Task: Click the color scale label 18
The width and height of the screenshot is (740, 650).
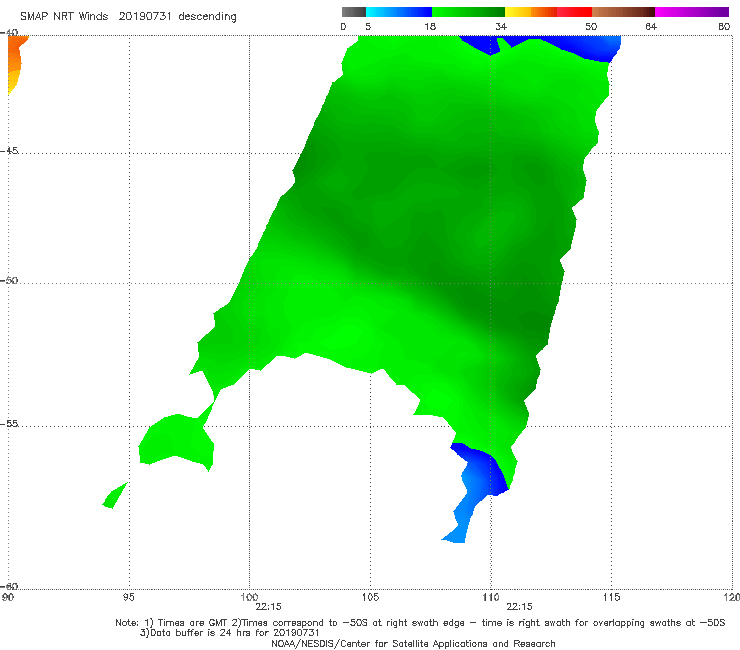Action: 430,26
